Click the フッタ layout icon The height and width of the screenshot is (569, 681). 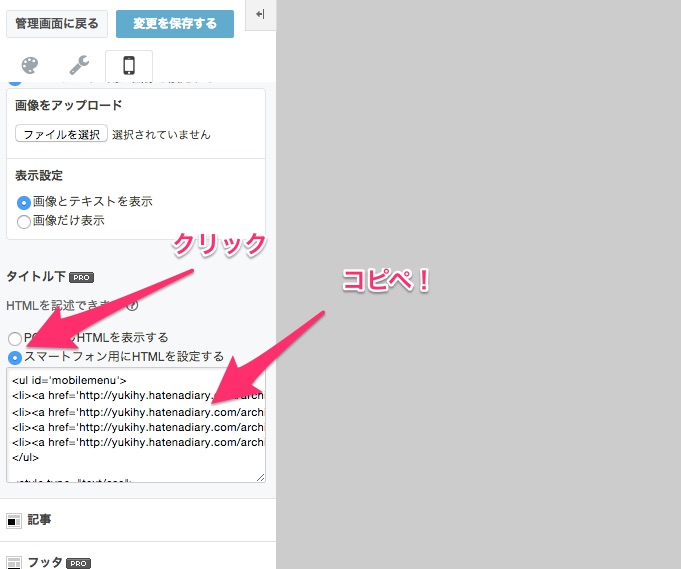coord(14,563)
